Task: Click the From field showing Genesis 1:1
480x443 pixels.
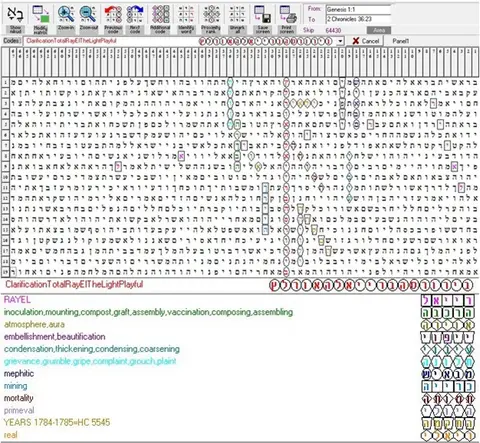Action: [358, 9]
